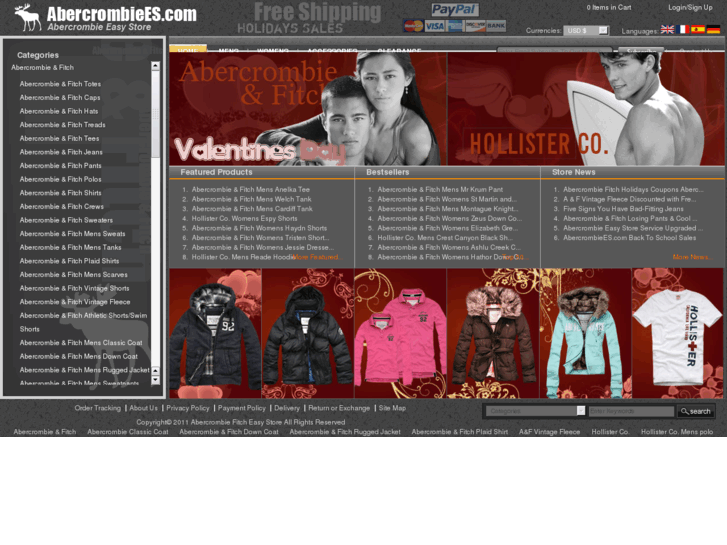Open Abercrombie & Fitch Mens Down Coat category
The image size is (727, 545).
[79, 356]
